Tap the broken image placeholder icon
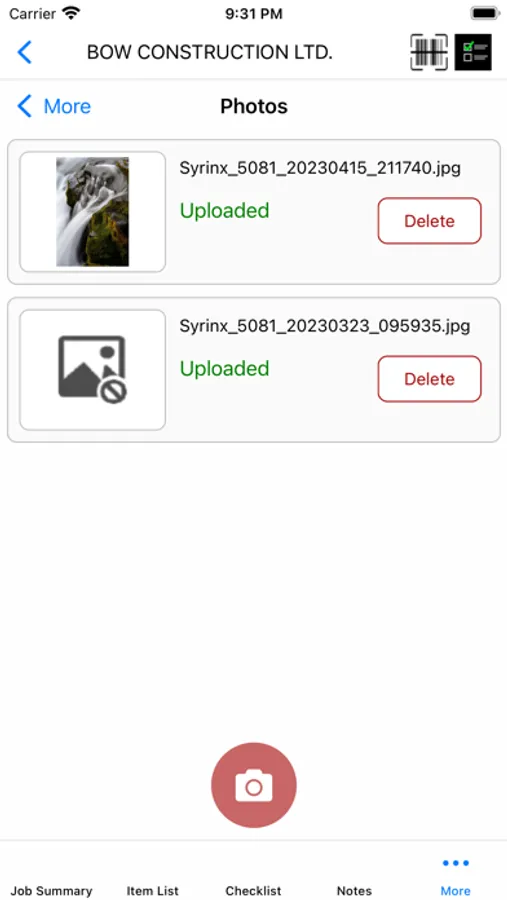This screenshot has width=507, height=900. 92,370
